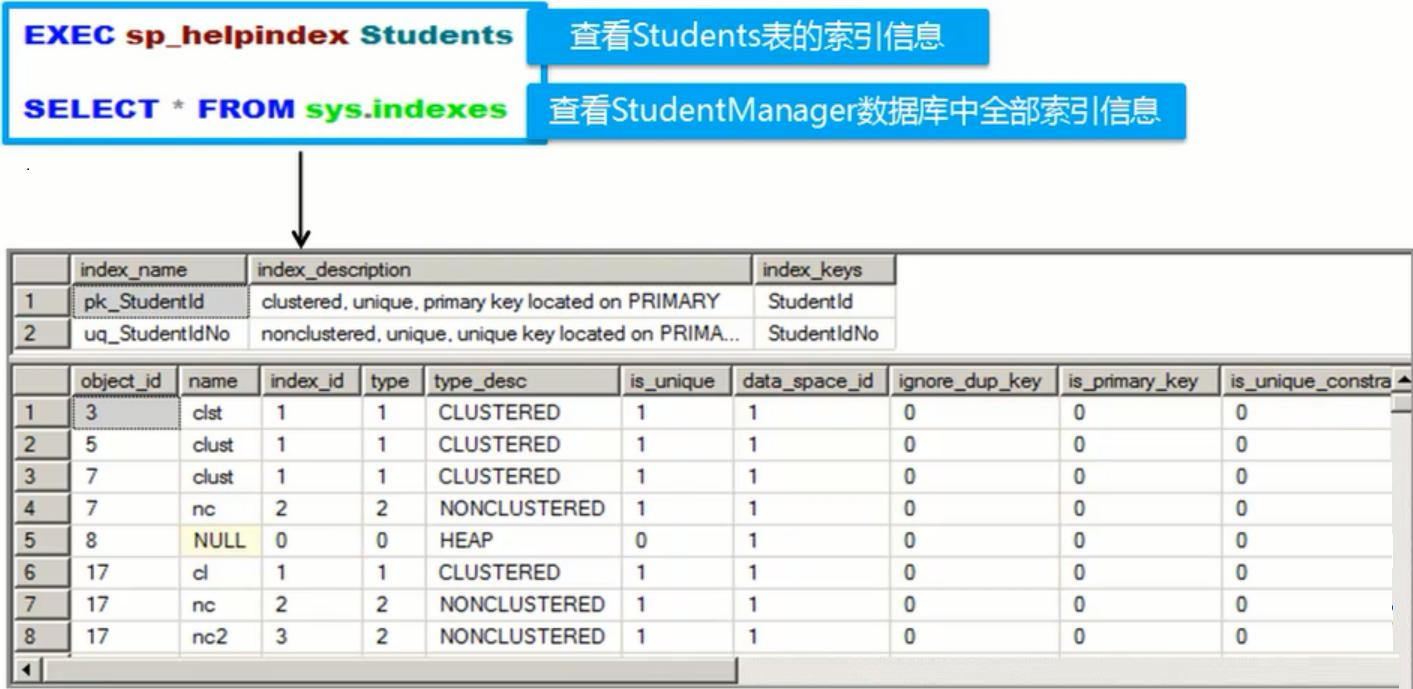Select the uq_StudentIdNo cell
The width and height of the screenshot is (1413, 689).
pyautogui.click(x=158, y=334)
